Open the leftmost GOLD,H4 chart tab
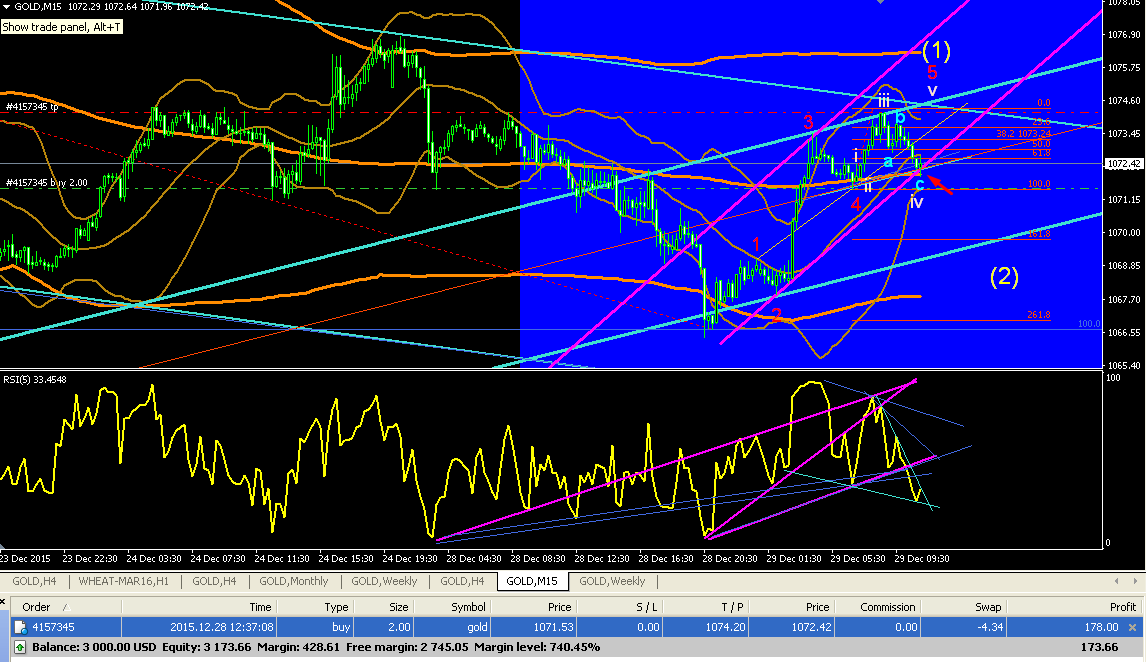1146x662 pixels. pos(34,581)
